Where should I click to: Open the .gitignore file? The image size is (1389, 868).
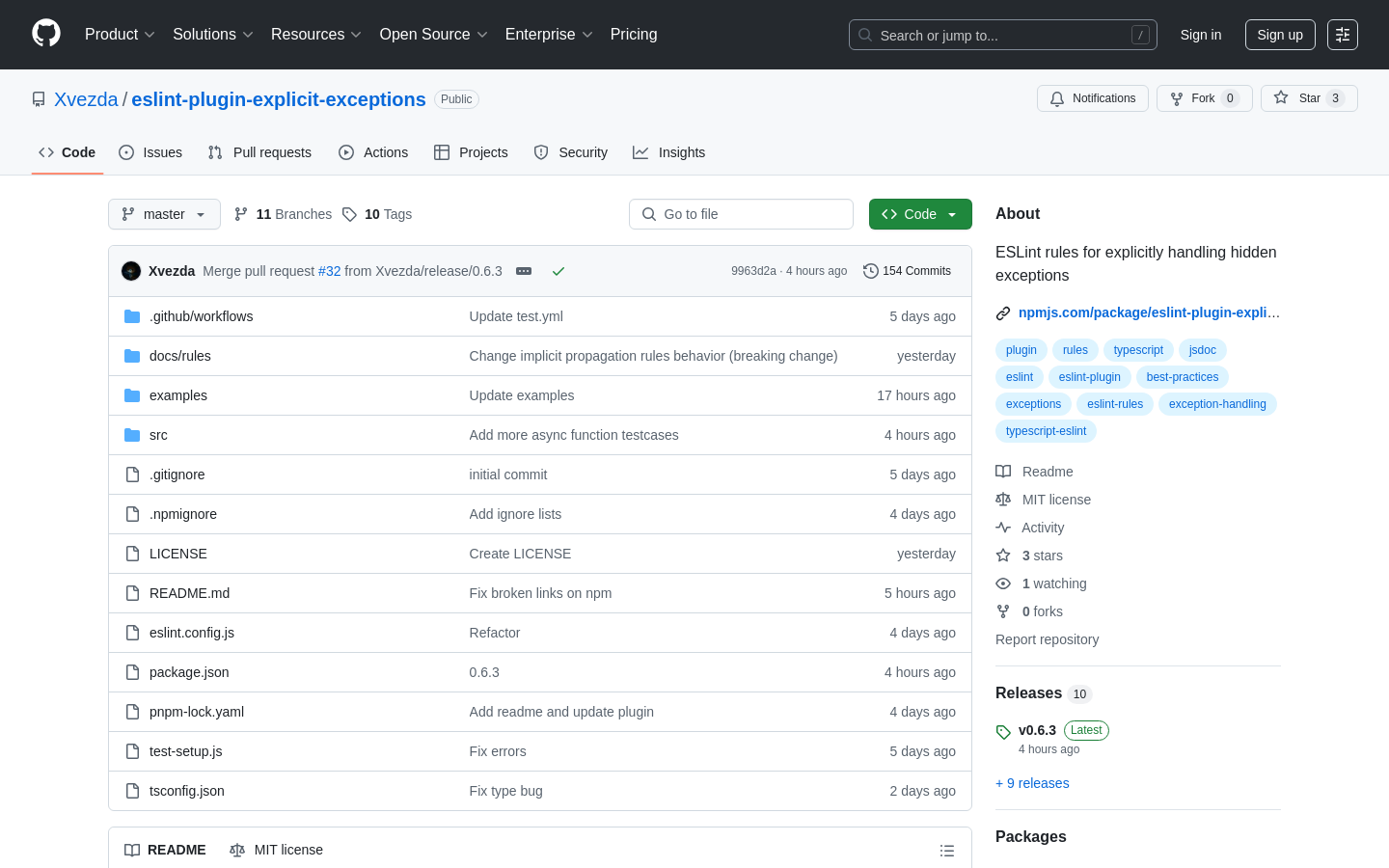click(x=177, y=475)
